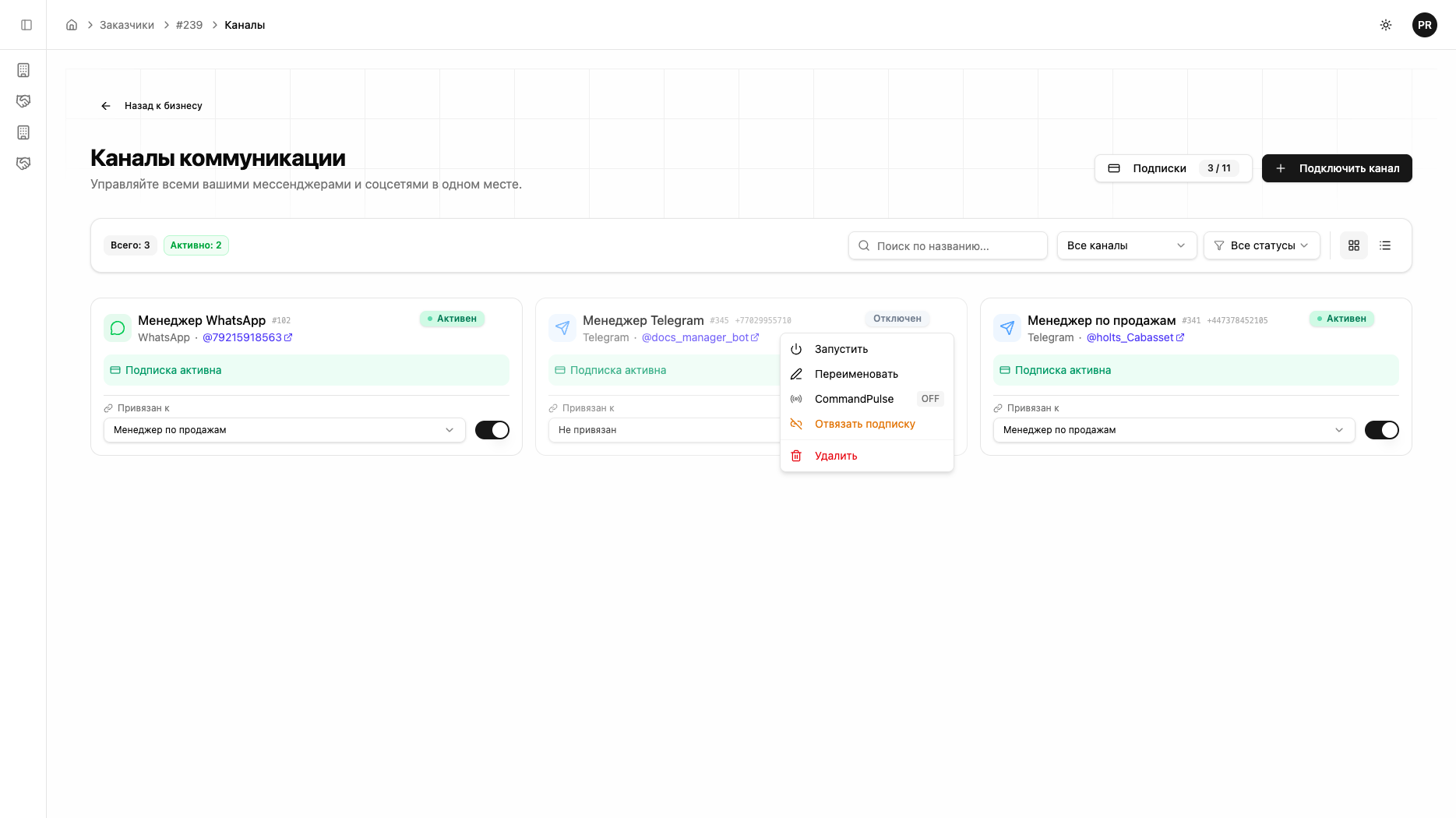The width and height of the screenshot is (1456, 818).
Task: Click the WhatsApp channel icon
Action: pyautogui.click(x=118, y=328)
